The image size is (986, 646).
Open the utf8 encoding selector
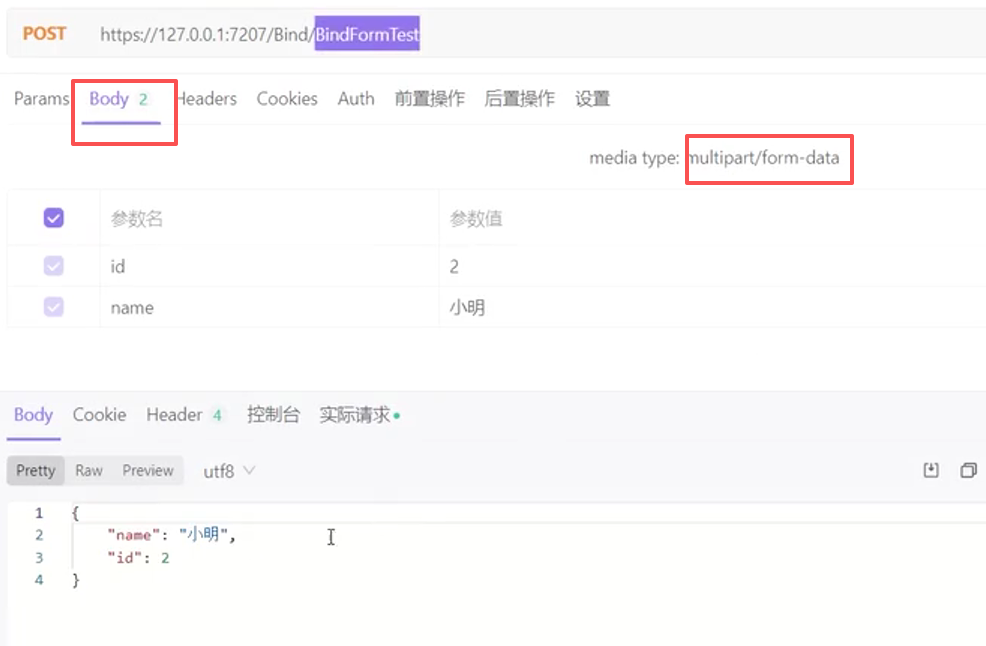221,470
